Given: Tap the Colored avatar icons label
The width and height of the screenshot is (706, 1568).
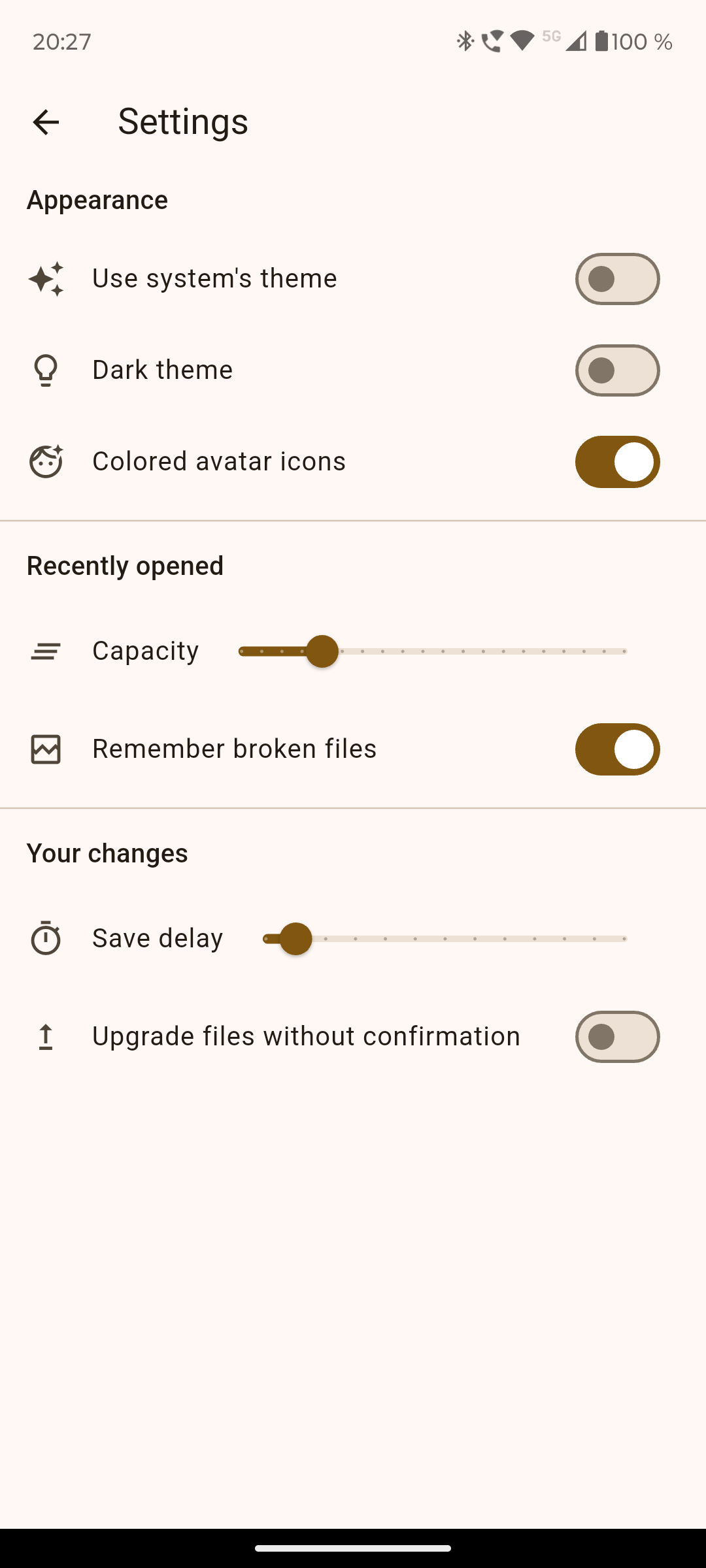Looking at the screenshot, I should (x=219, y=461).
